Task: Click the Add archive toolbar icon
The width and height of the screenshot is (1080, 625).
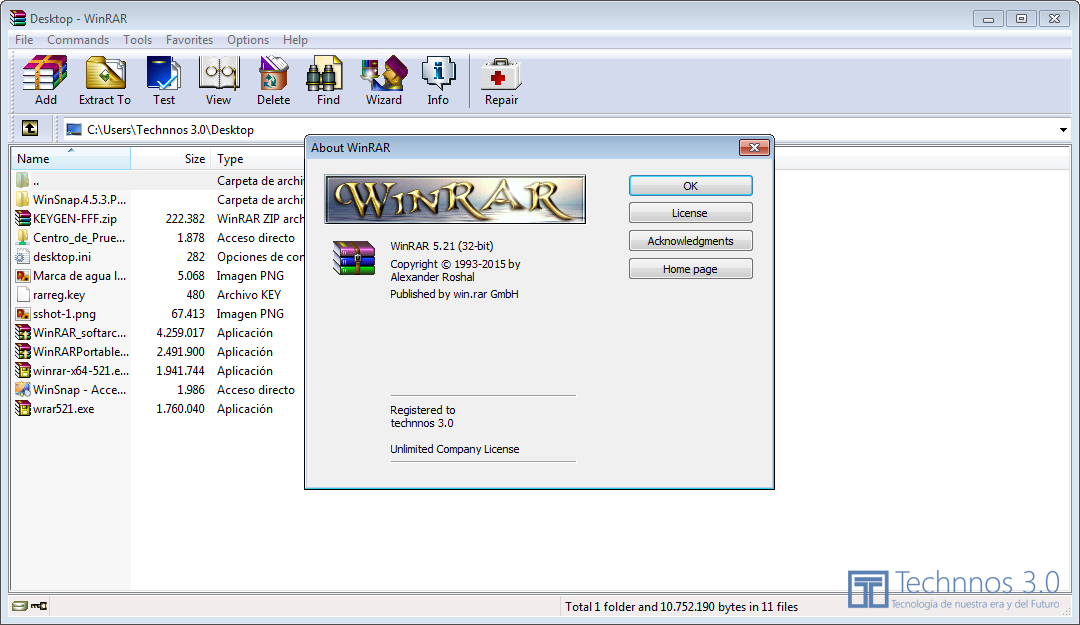Action: coord(45,81)
